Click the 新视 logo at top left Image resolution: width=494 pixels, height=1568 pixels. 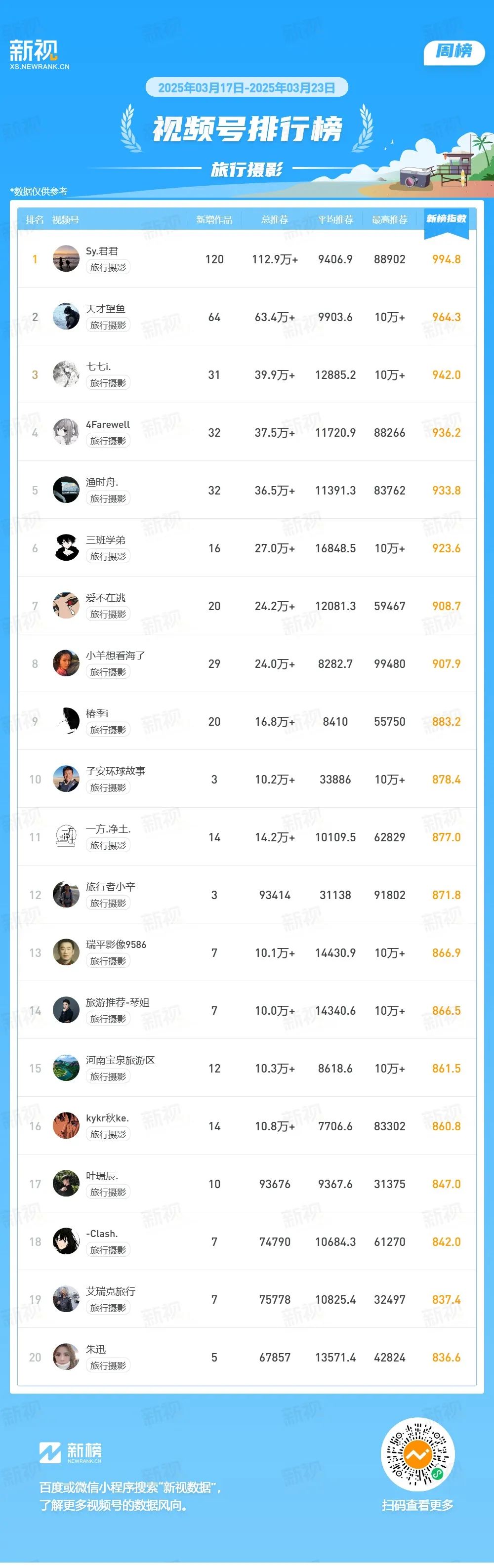pos(39,54)
